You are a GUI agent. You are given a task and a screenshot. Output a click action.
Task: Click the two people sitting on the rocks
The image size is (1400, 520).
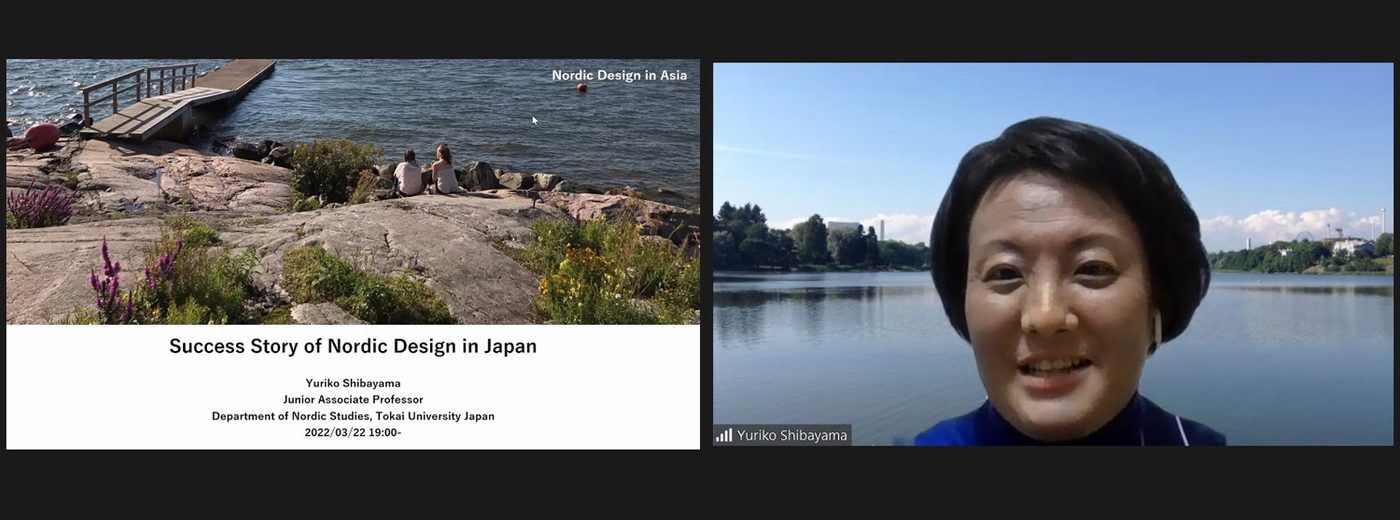tap(426, 172)
